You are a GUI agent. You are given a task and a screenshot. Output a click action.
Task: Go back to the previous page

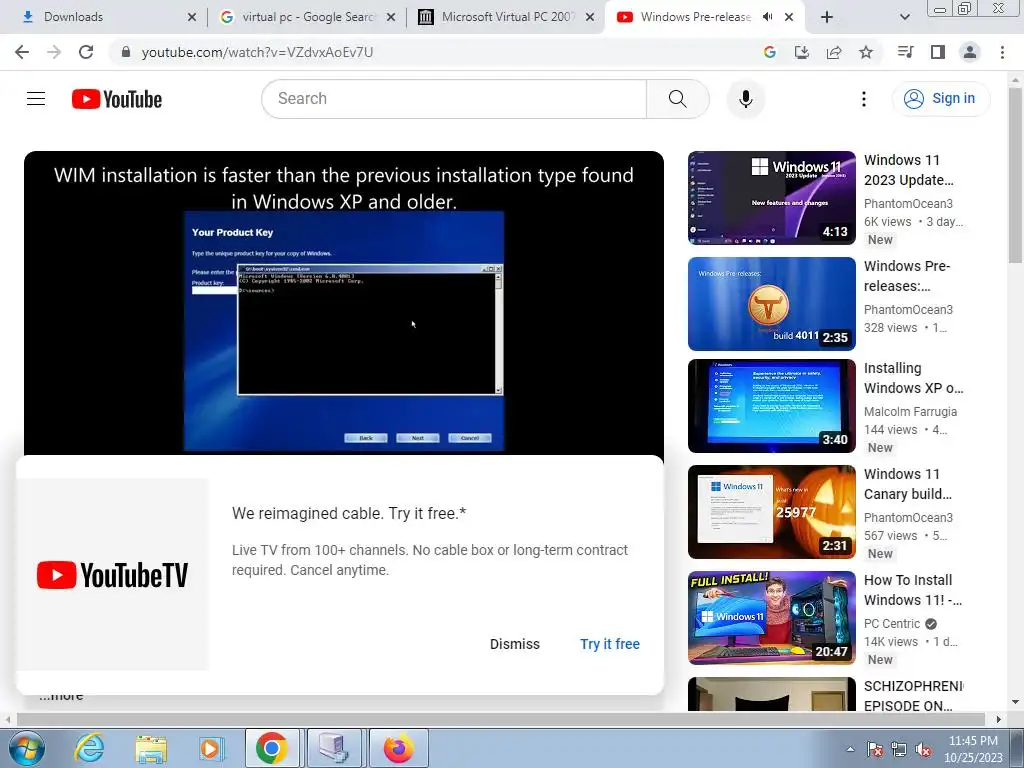click(22, 52)
